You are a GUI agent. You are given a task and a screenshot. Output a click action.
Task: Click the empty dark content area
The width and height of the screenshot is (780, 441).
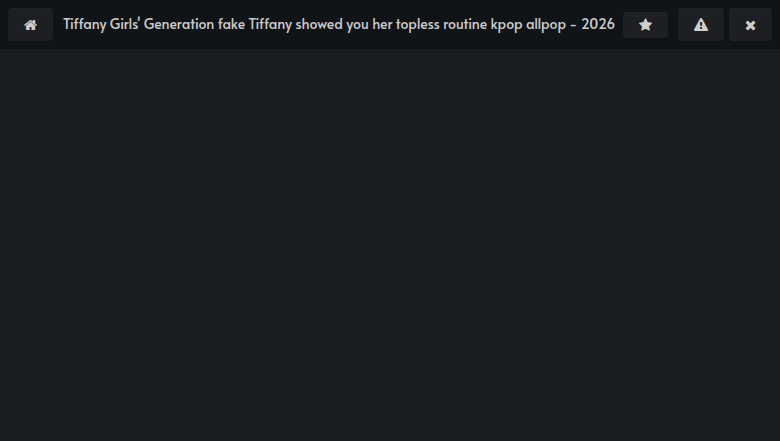[390, 245]
